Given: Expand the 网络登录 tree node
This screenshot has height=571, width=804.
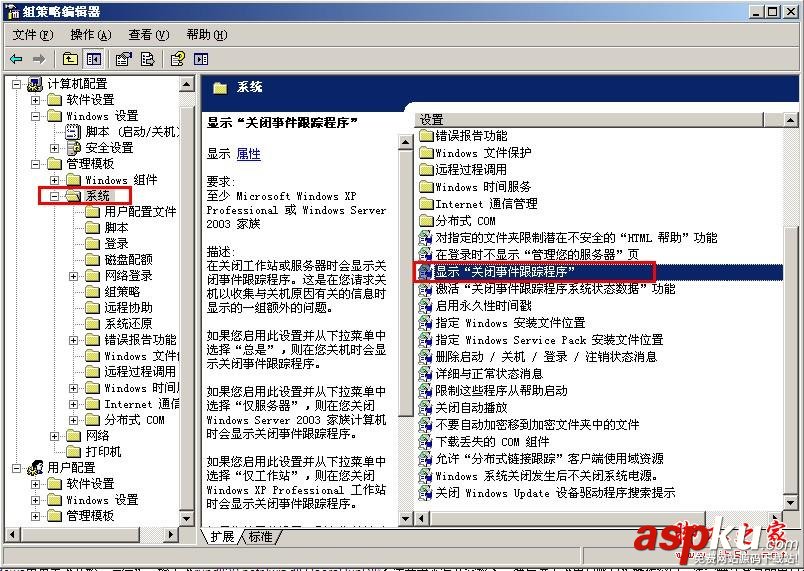Looking at the screenshot, I should pos(73,276).
